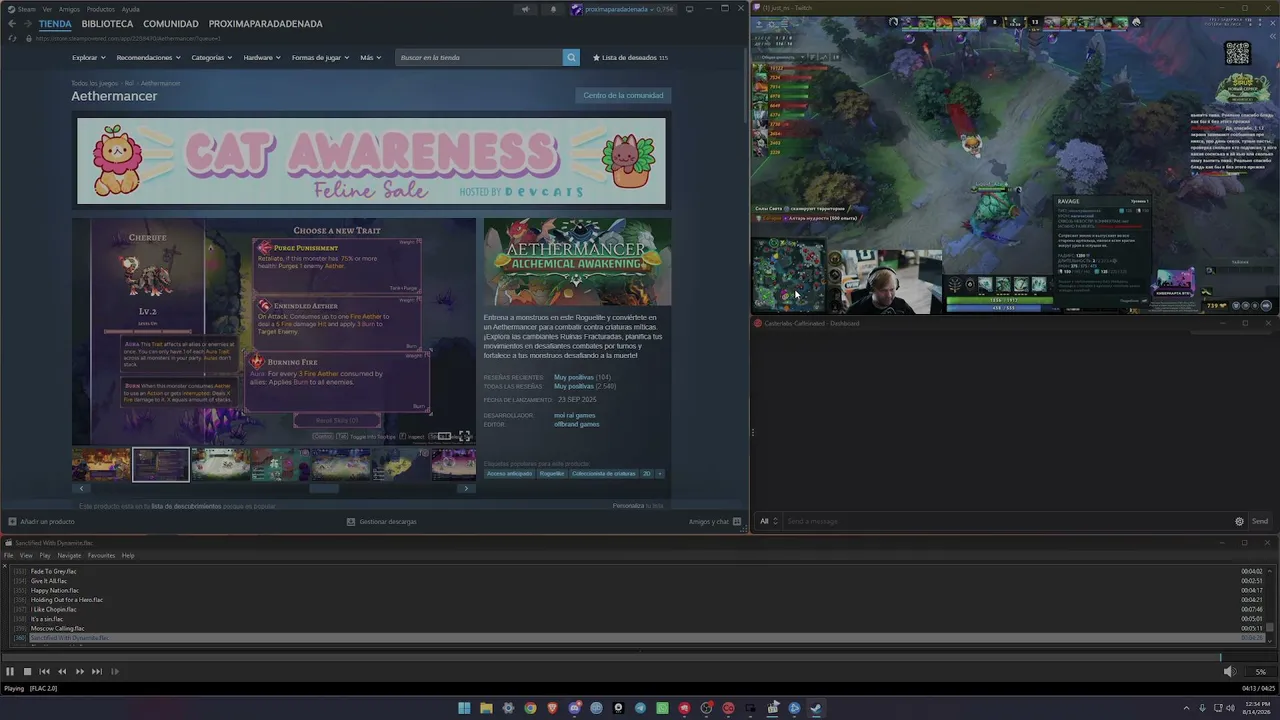This screenshot has height=720, width=1280.
Task: Open the Steam icon on the taskbar
Action: tap(816, 708)
